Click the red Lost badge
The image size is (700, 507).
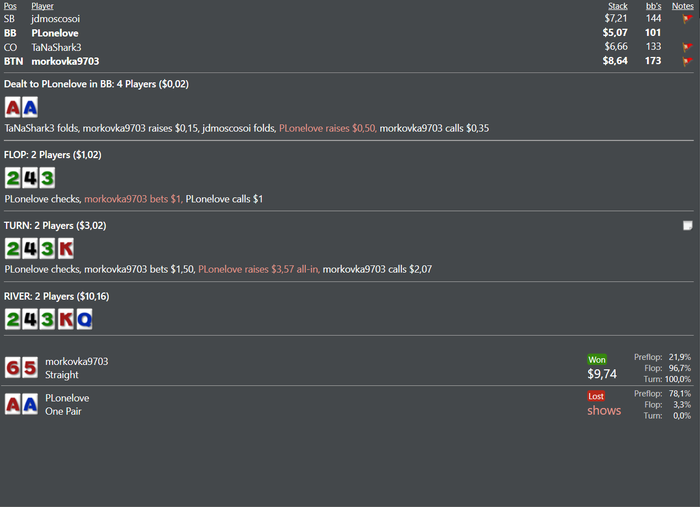click(596, 396)
